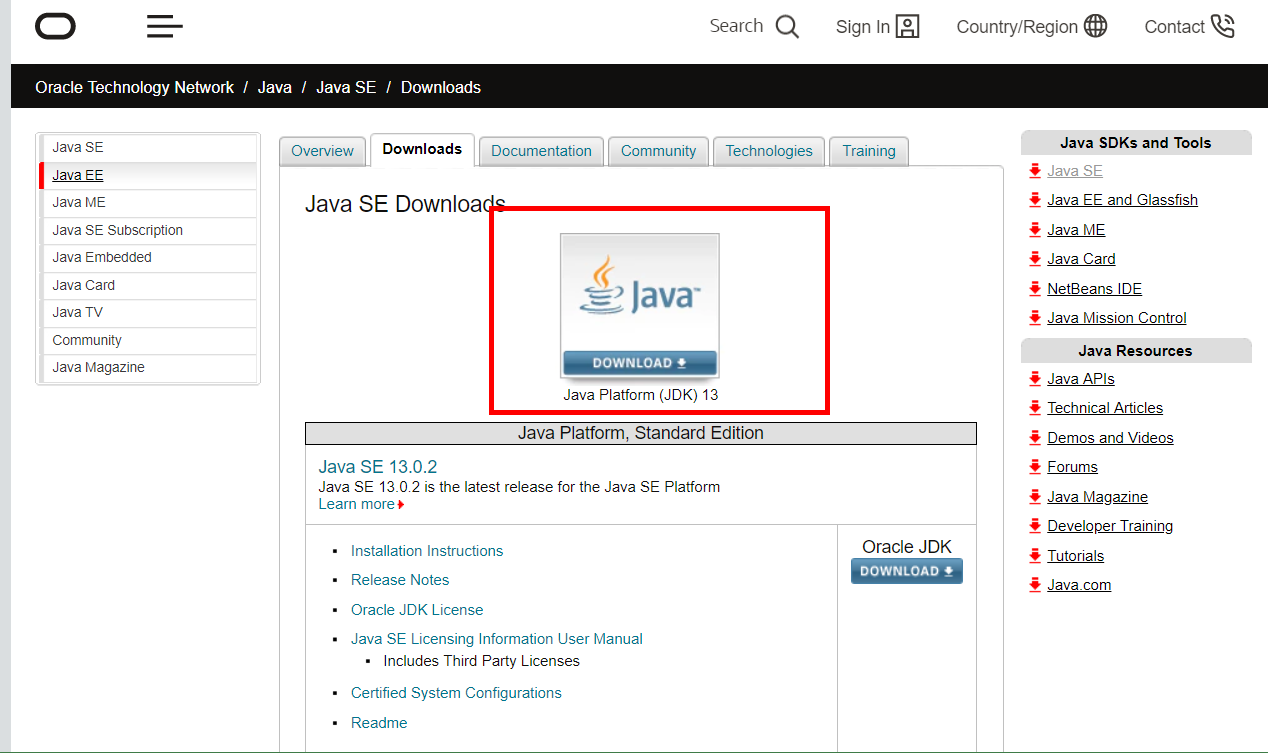The height and width of the screenshot is (756, 1268).
Task: Click Oracle JDK DOWNLOAD button
Action: [907, 571]
